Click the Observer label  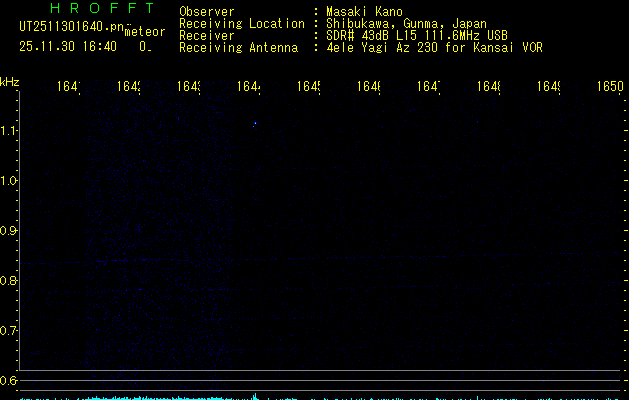[207, 11]
